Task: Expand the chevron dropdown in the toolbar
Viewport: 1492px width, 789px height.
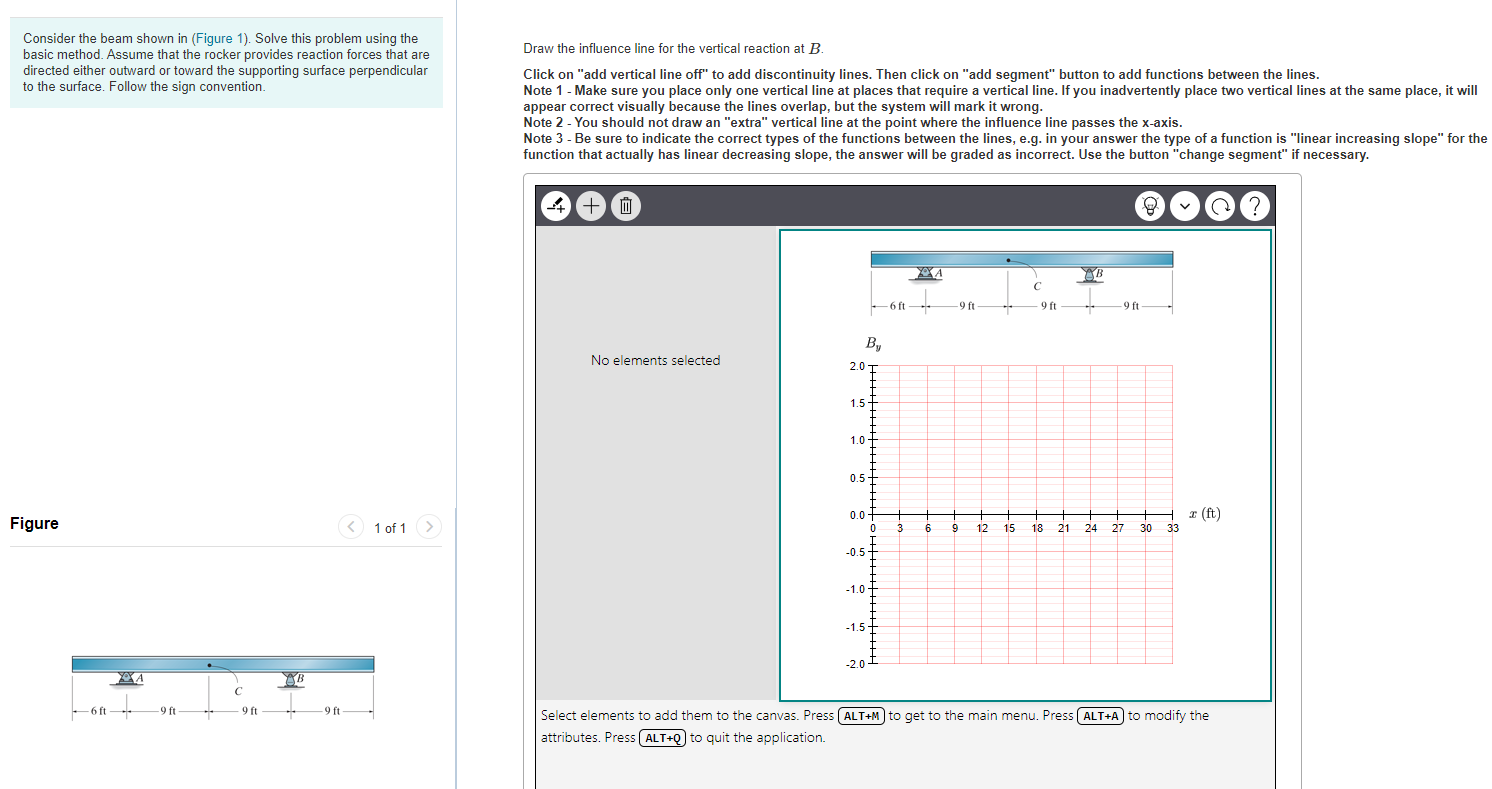Action: 1185,205
